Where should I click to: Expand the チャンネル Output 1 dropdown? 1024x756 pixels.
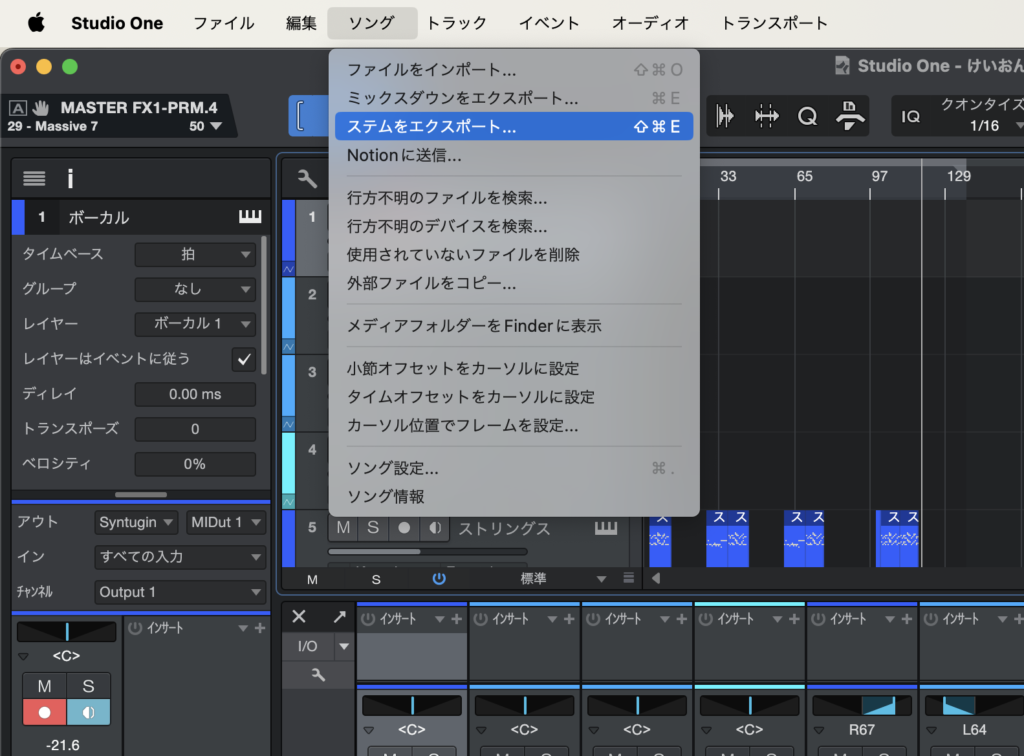[x=180, y=592]
